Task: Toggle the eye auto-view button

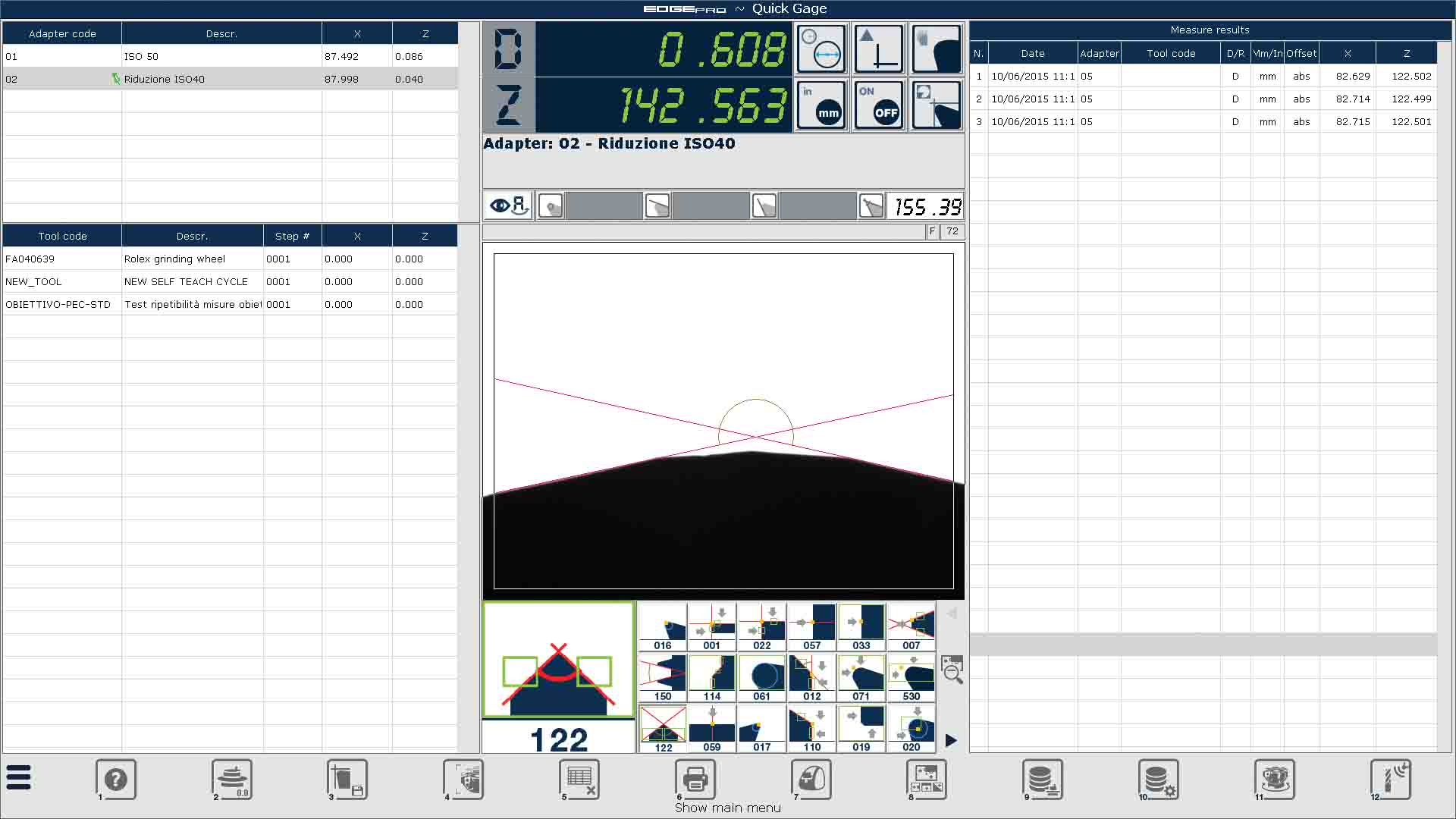Action: click(508, 206)
